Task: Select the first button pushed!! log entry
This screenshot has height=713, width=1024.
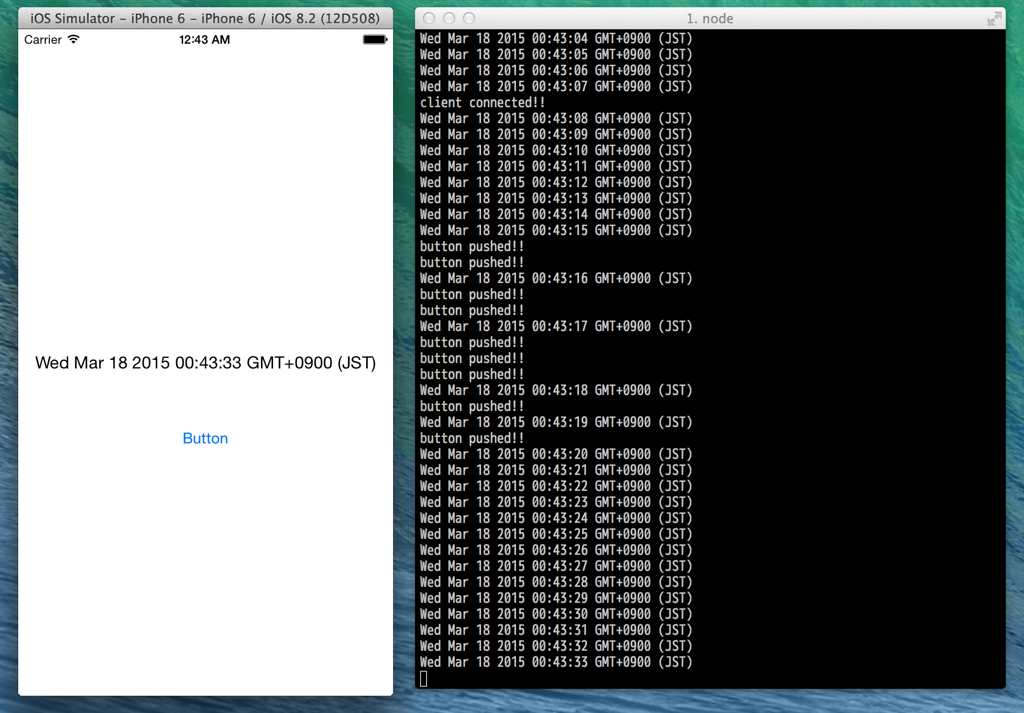Action: click(471, 246)
